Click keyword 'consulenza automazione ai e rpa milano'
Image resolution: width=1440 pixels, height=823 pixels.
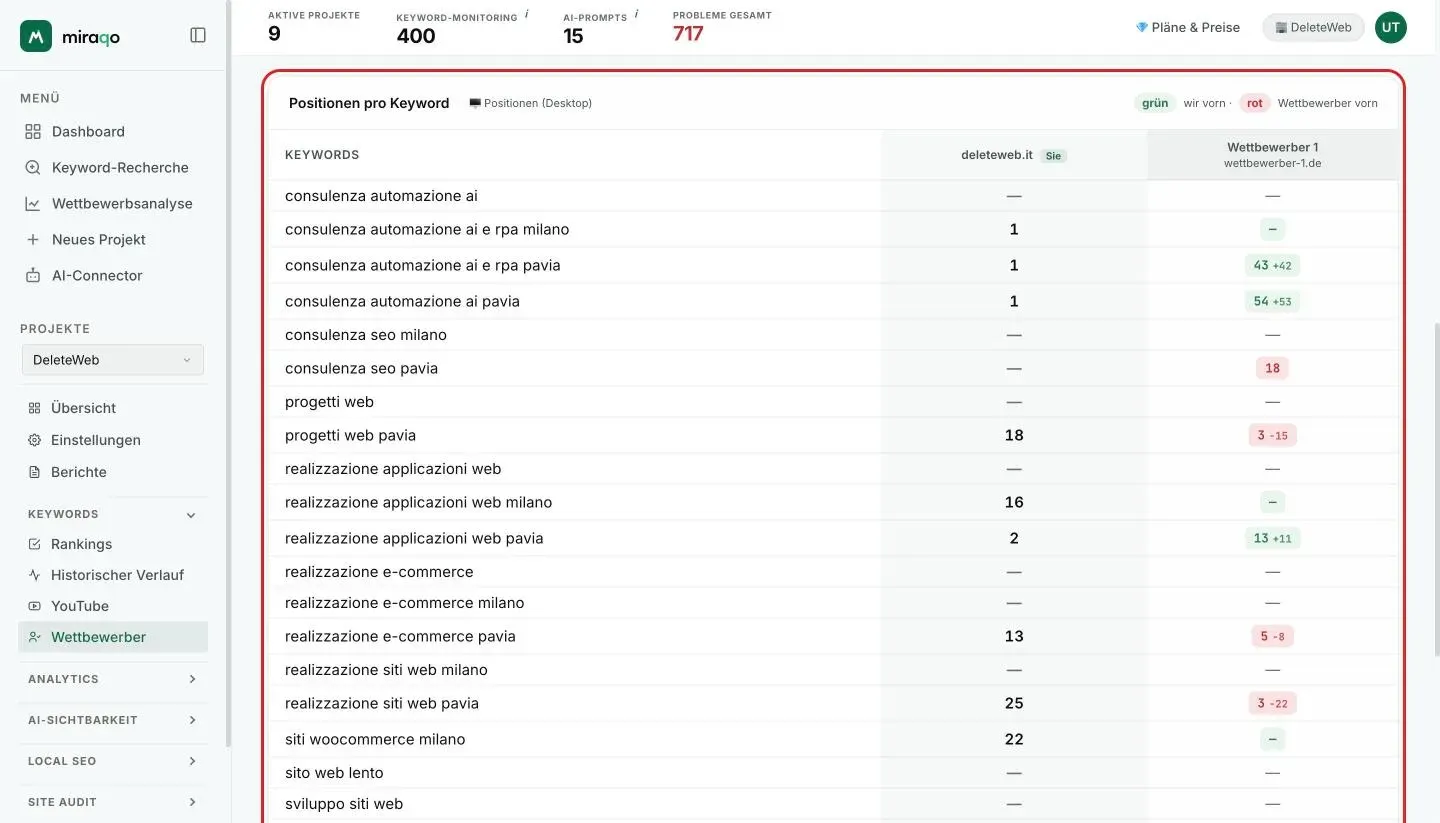click(427, 229)
